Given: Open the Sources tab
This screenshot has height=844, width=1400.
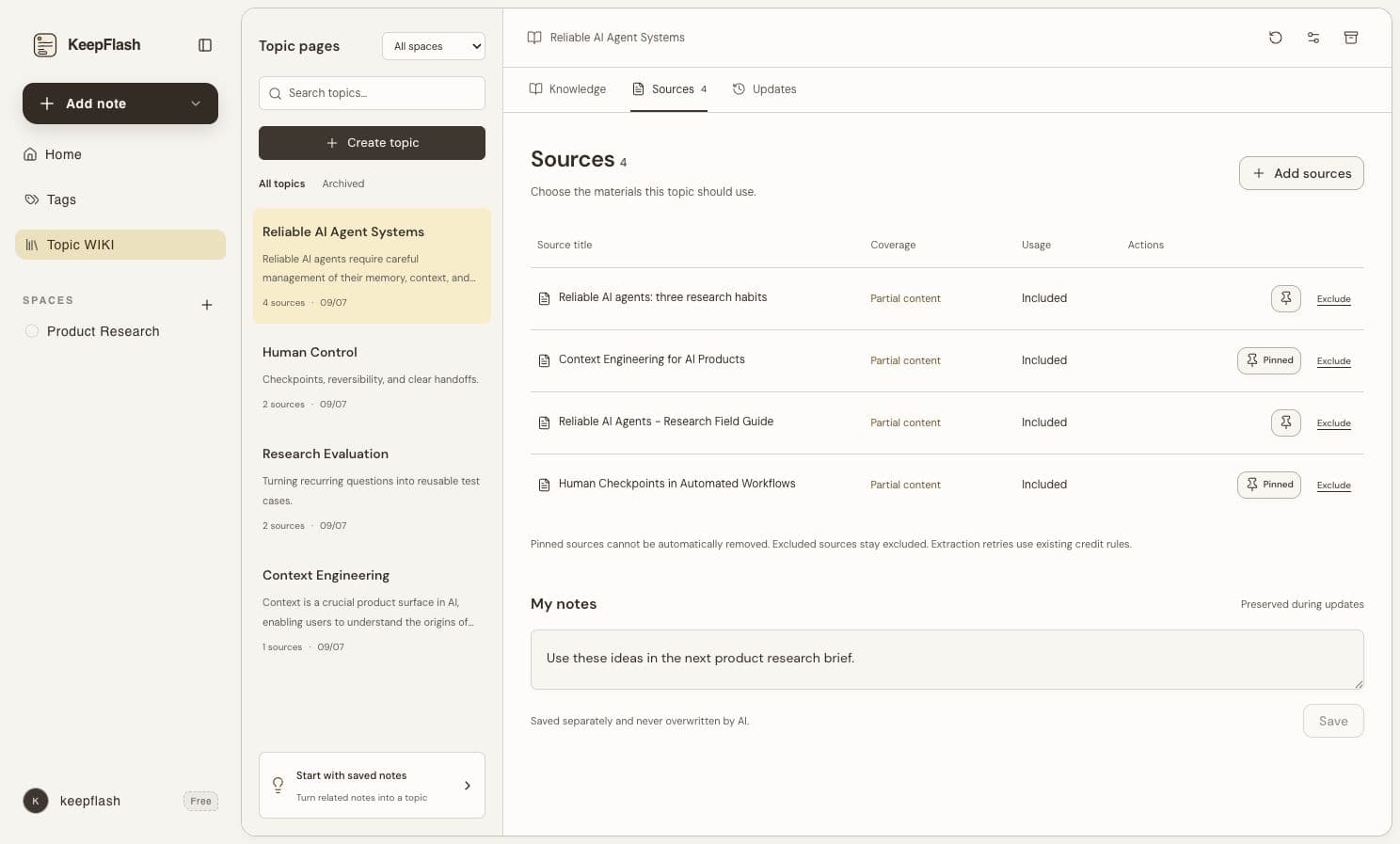Looking at the screenshot, I should coord(669,89).
